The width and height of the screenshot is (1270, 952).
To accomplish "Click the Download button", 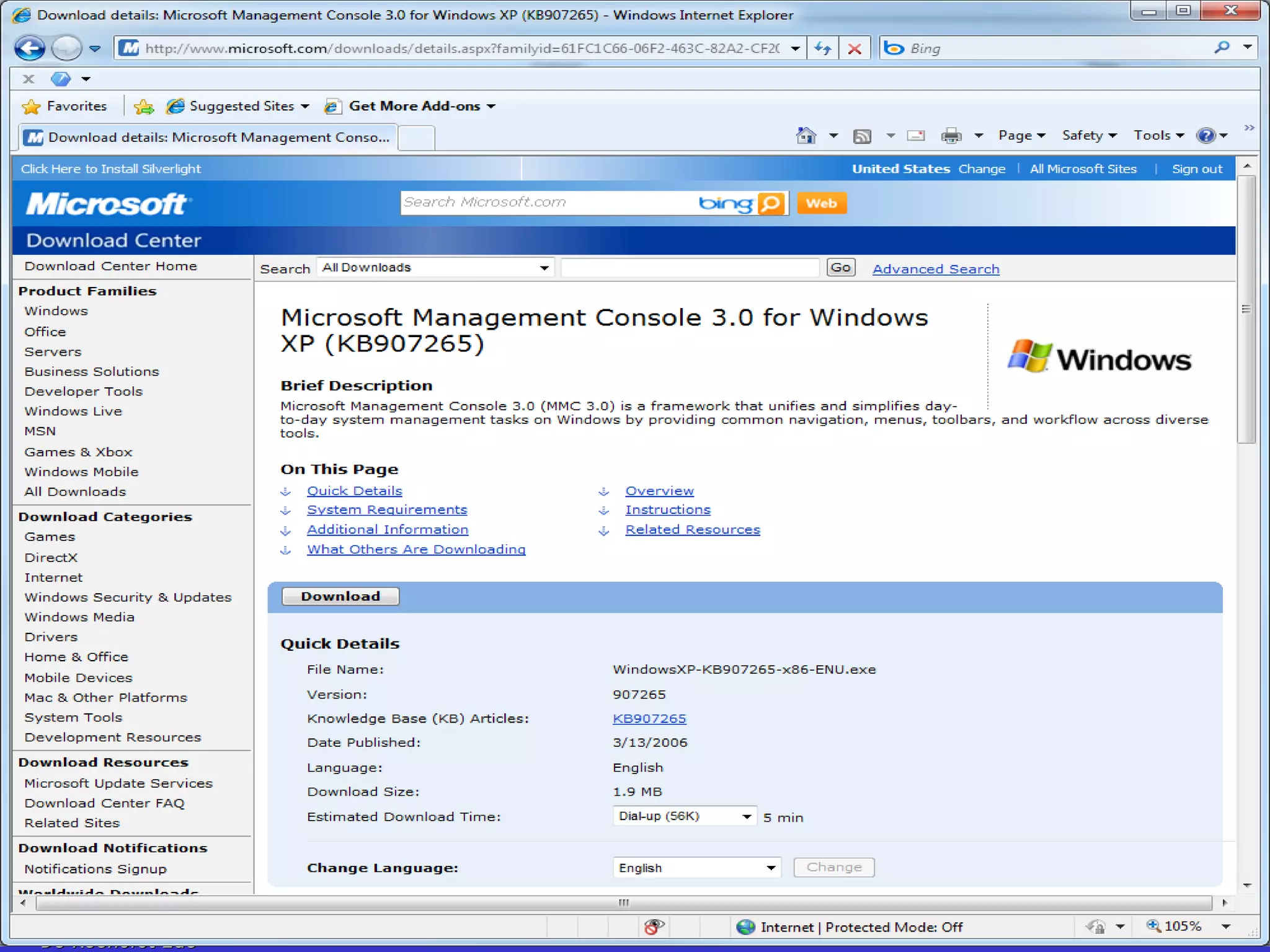I will tap(340, 596).
